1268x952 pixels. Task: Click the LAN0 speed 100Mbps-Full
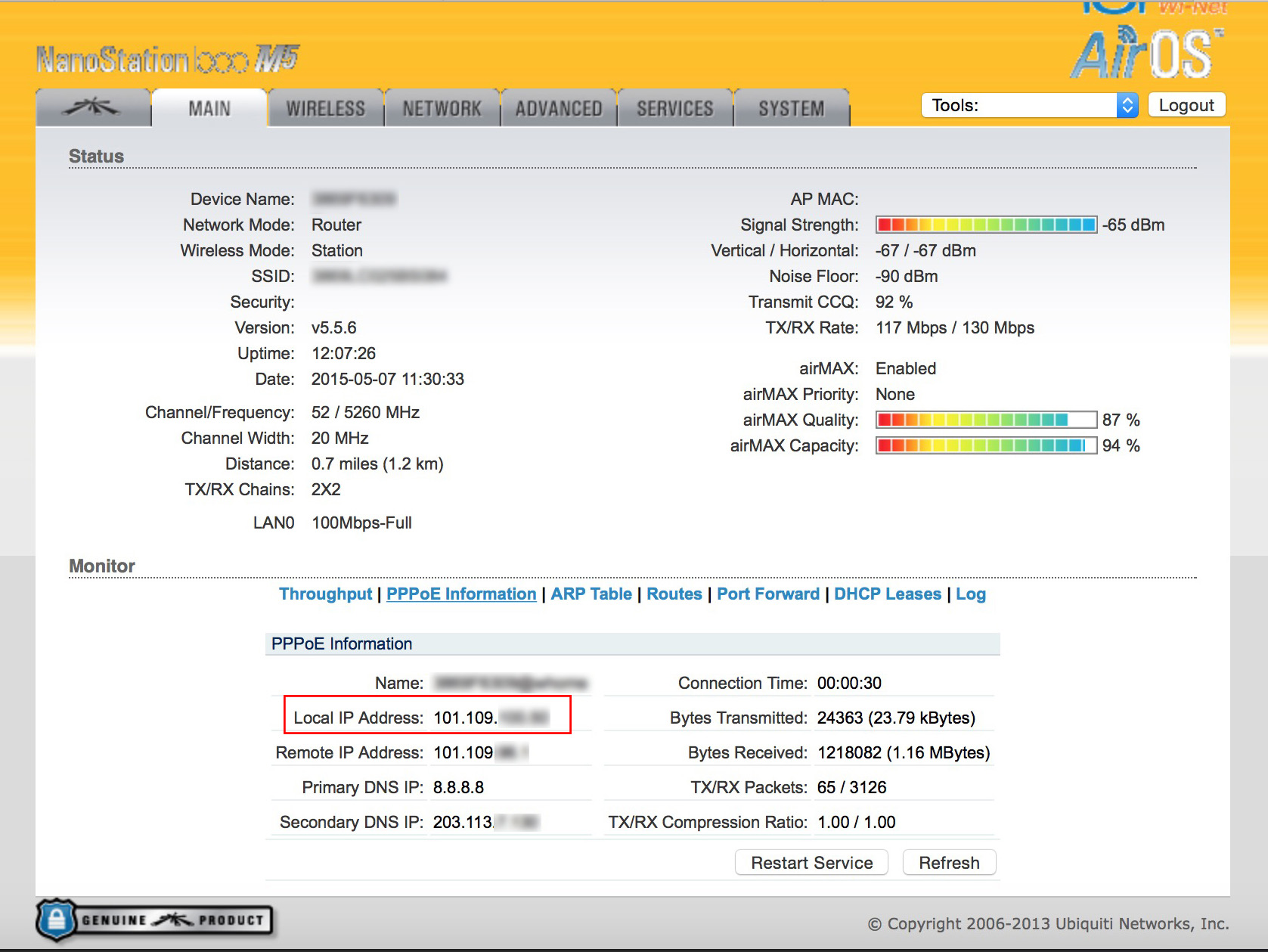coord(361,523)
